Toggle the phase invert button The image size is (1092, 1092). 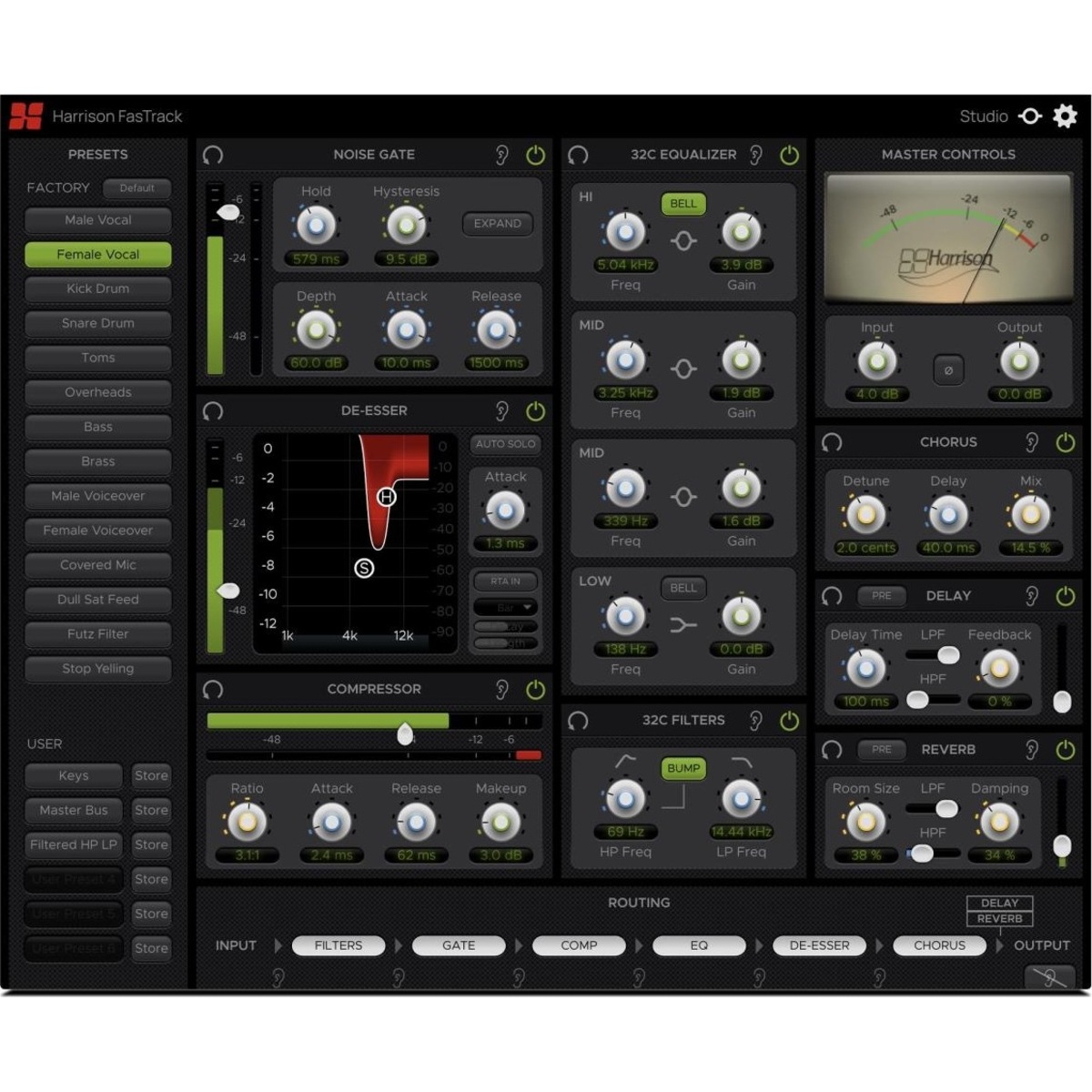pos(948,370)
